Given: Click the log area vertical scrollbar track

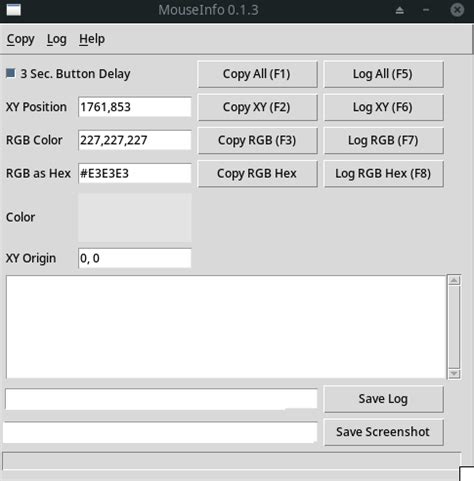Looking at the screenshot, I should pyautogui.click(x=454, y=327).
